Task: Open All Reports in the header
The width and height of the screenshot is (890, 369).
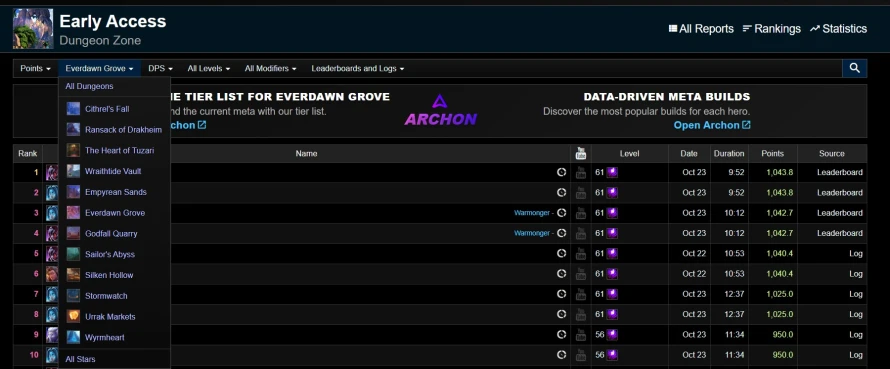Action: [x=701, y=28]
